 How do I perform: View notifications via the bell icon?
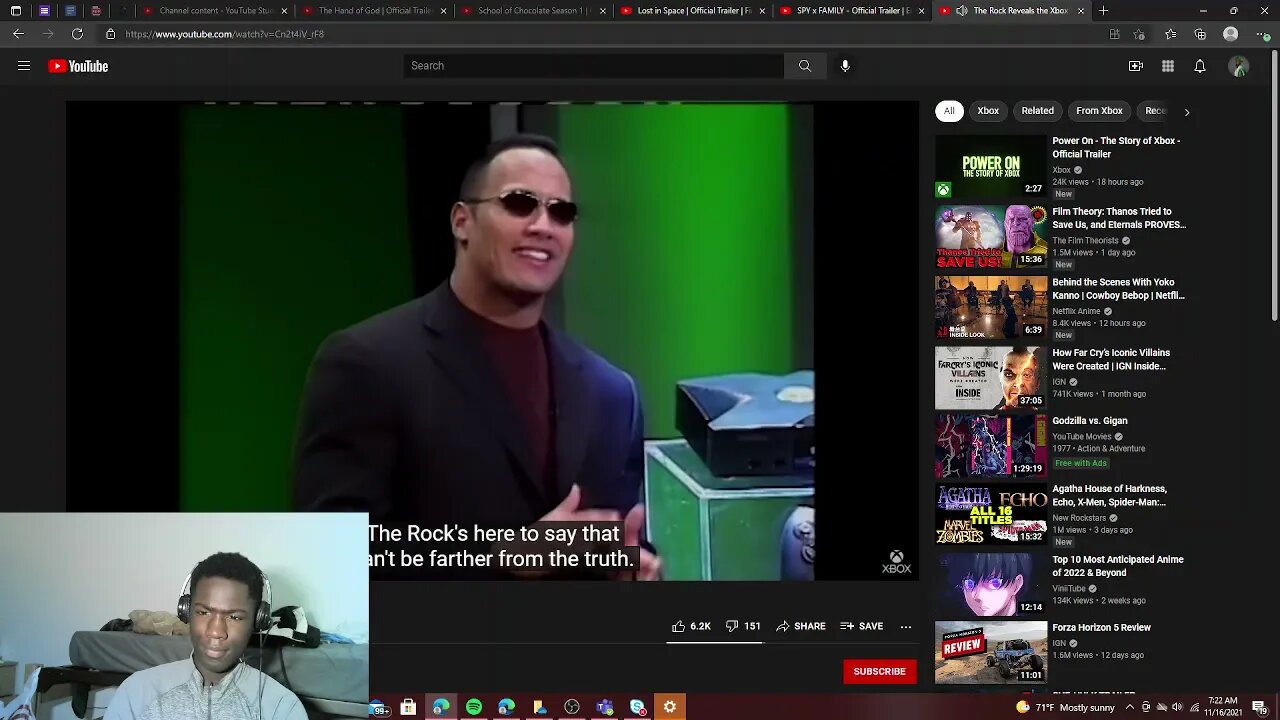pos(1200,66)
